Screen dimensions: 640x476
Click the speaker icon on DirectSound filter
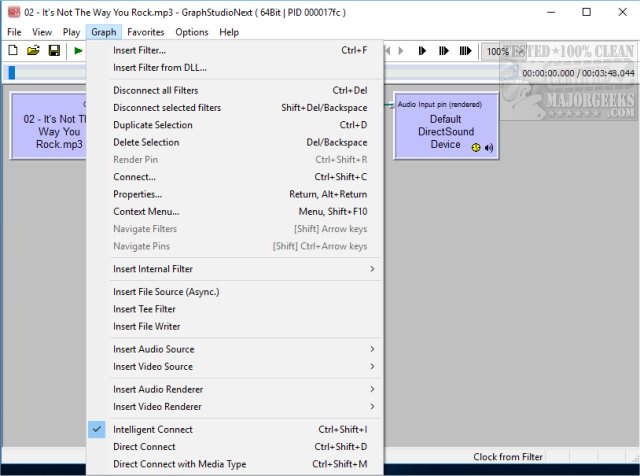489,147
